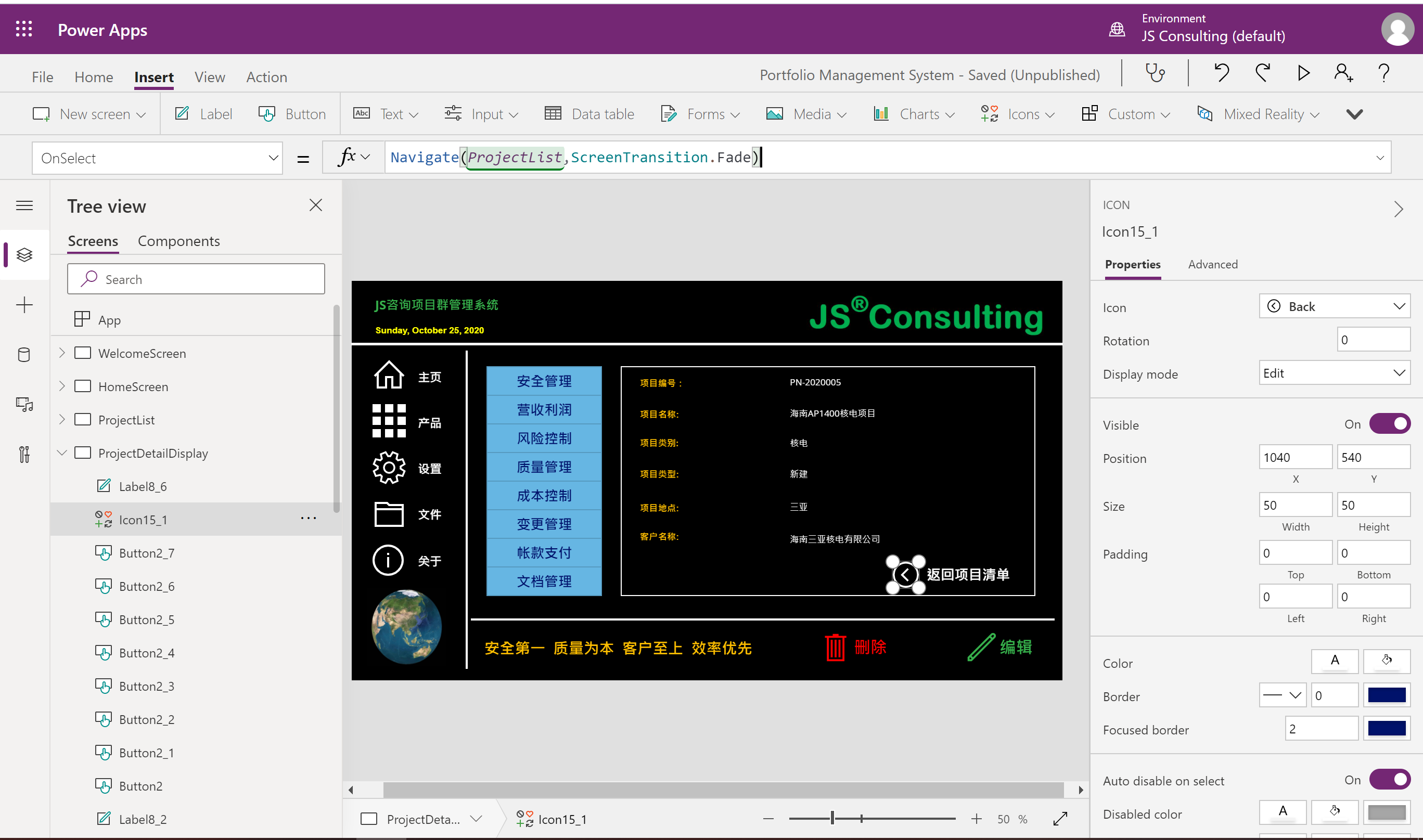1423x840 pixels.
Task: Open the Tree view layers icon
Action: point(24,255)
